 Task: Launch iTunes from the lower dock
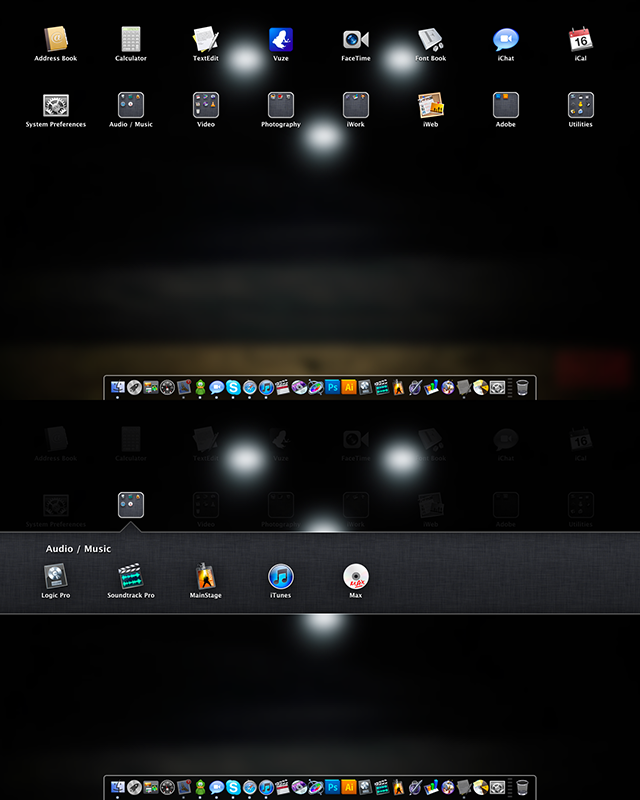point(266,788)
